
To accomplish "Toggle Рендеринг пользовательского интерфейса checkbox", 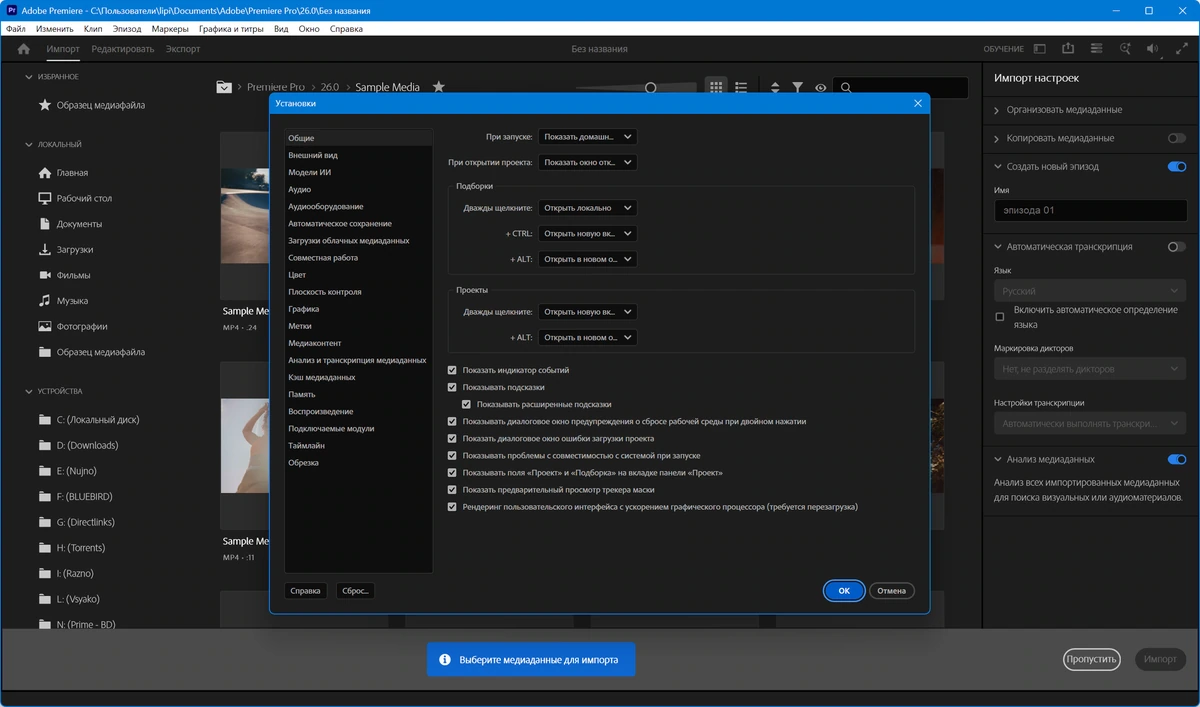I will click(452, 507).
